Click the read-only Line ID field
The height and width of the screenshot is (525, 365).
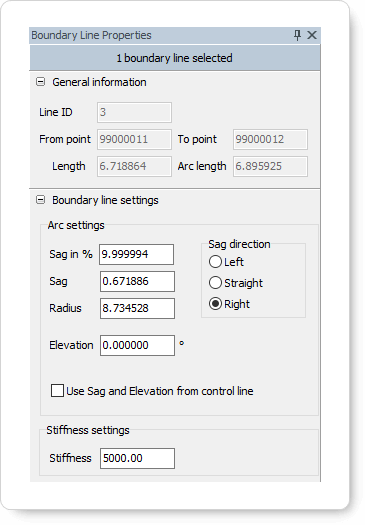click(135, 112)
